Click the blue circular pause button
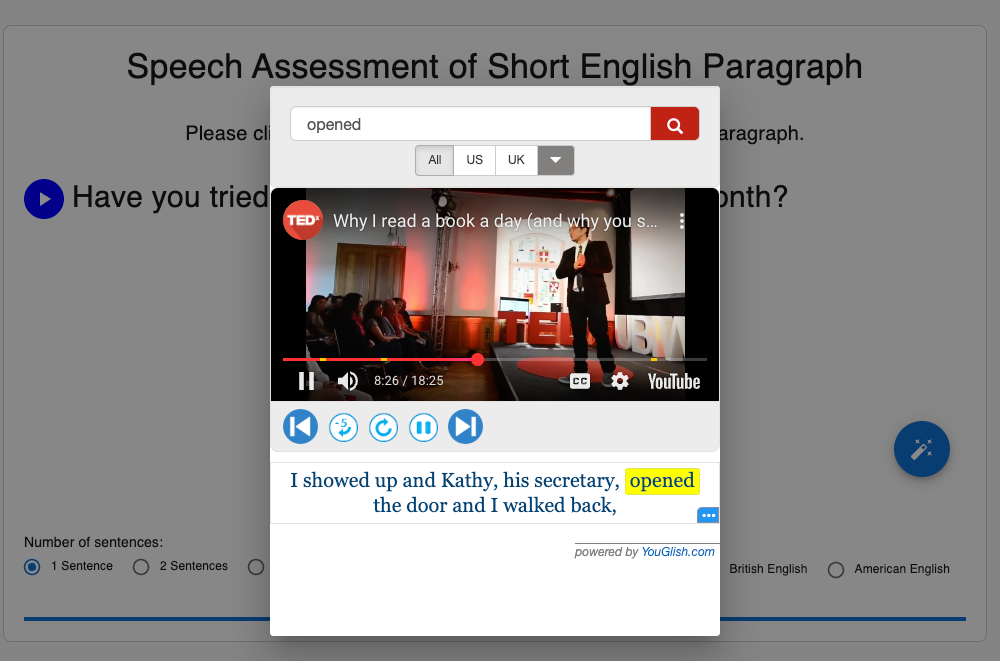Screen dimensions: 1000x661 [x=423, y=427]
